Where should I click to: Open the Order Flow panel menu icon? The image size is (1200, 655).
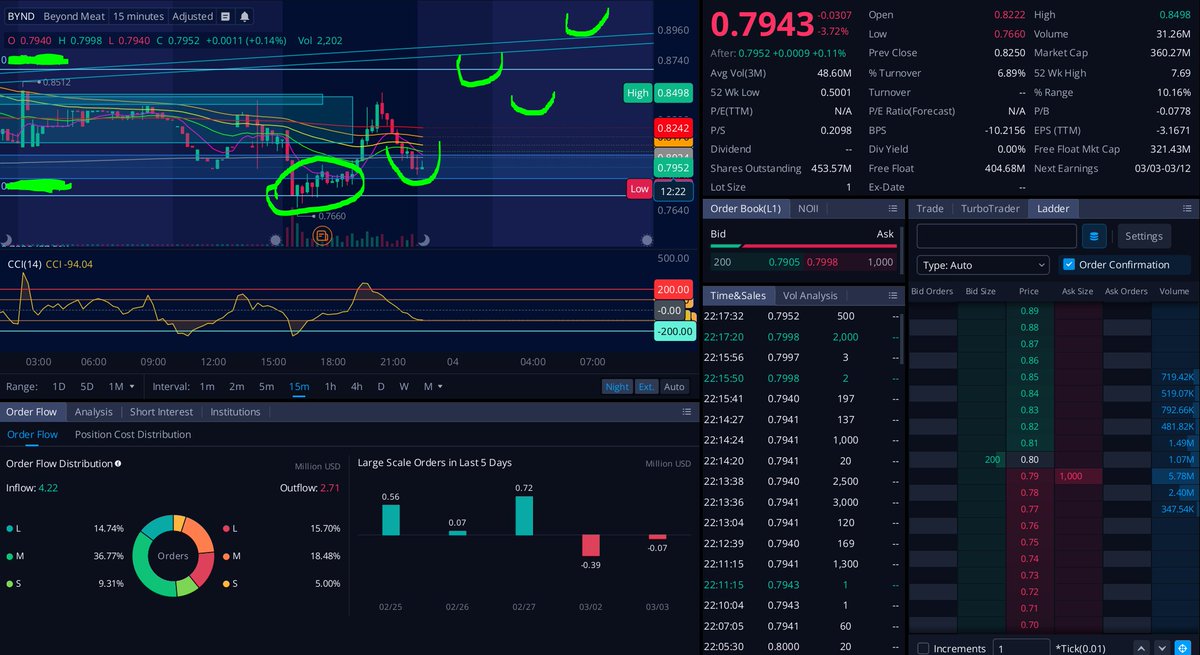pos(686,412)
